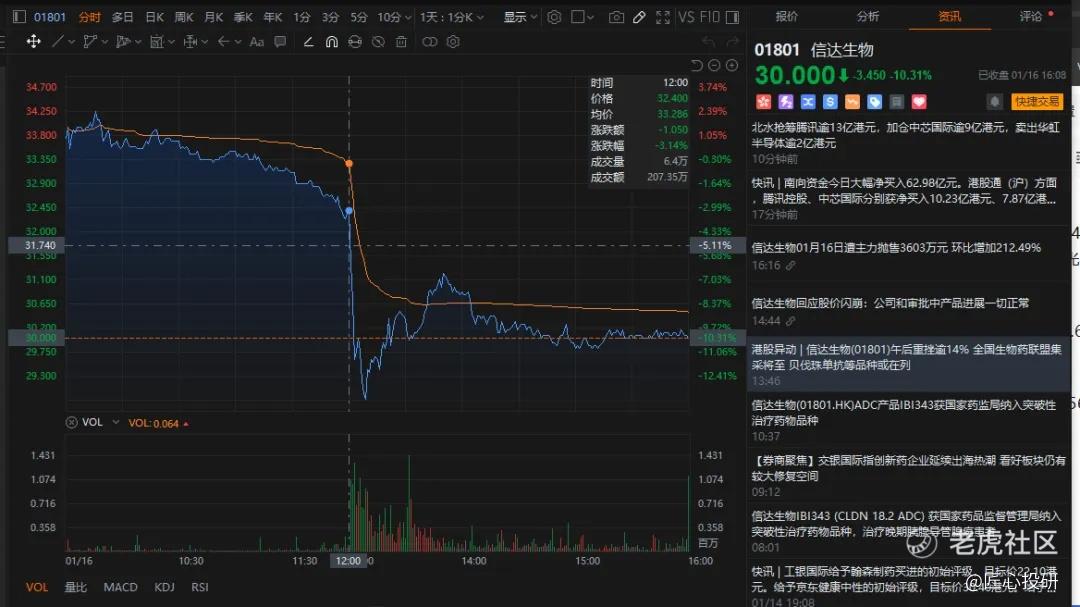Click the blue S badge icon
The height and width of the screenshot is (607, 1080).
point(830,102)
